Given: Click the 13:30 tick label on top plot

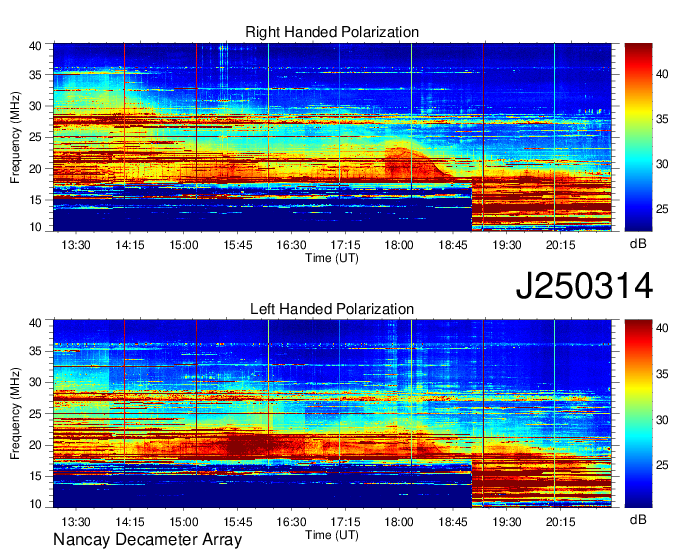Looking at the screenshot, I should point(76,245).
